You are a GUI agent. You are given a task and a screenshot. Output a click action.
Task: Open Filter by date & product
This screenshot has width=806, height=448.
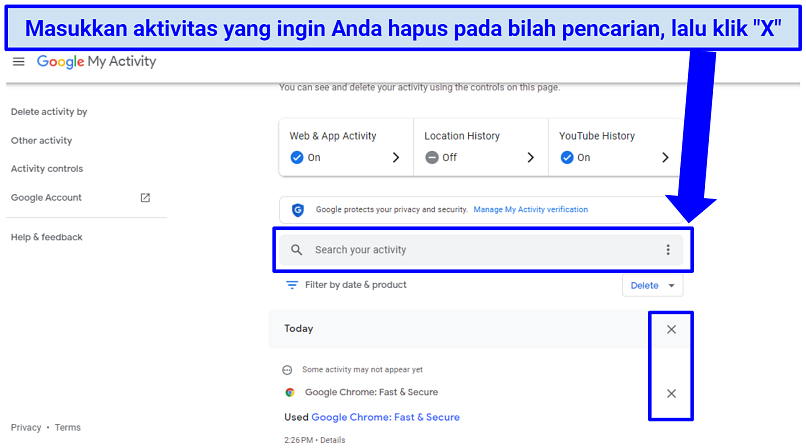[355, 285]
